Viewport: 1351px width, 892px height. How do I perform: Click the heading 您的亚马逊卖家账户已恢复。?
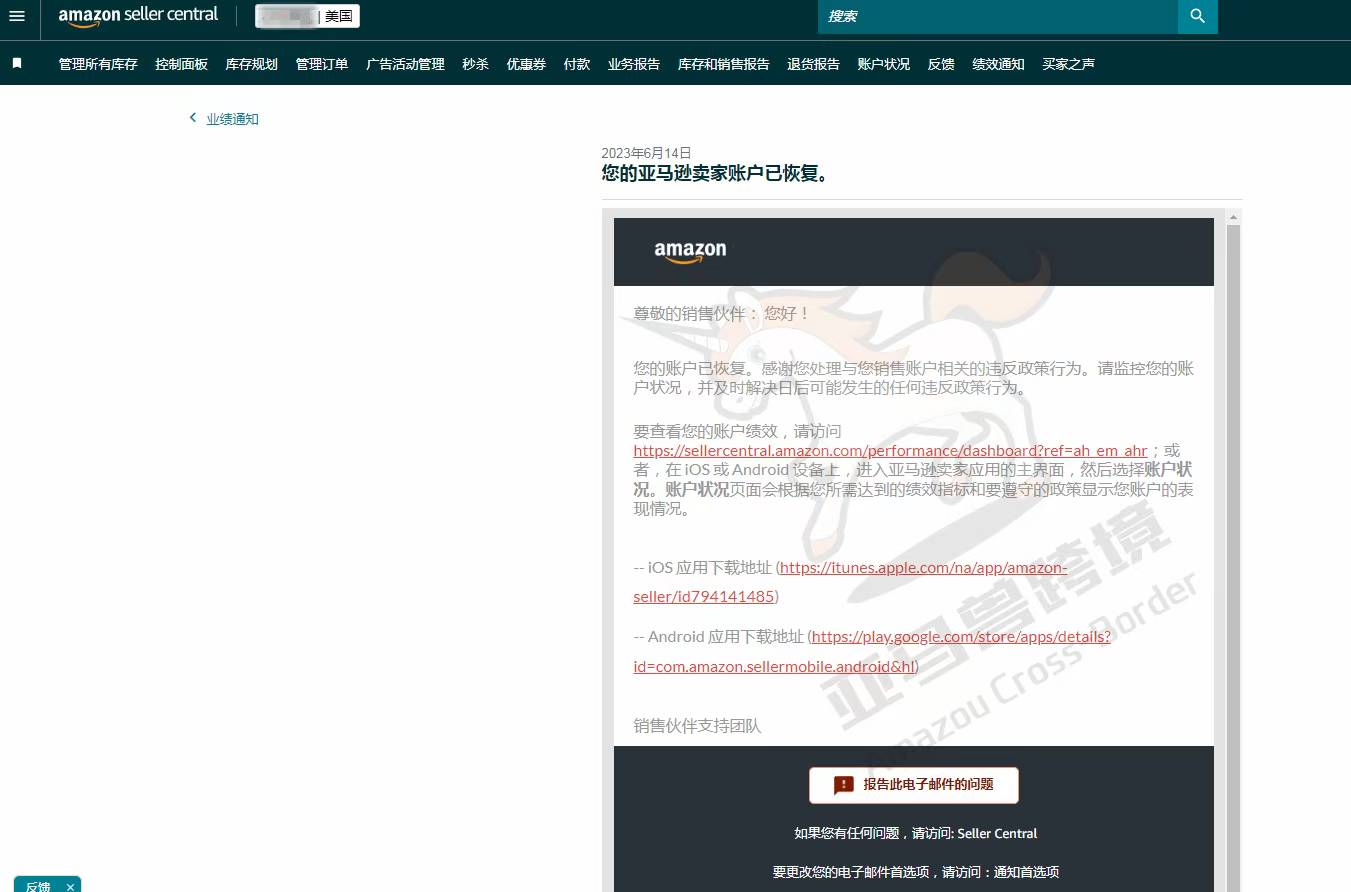point(715,173)
